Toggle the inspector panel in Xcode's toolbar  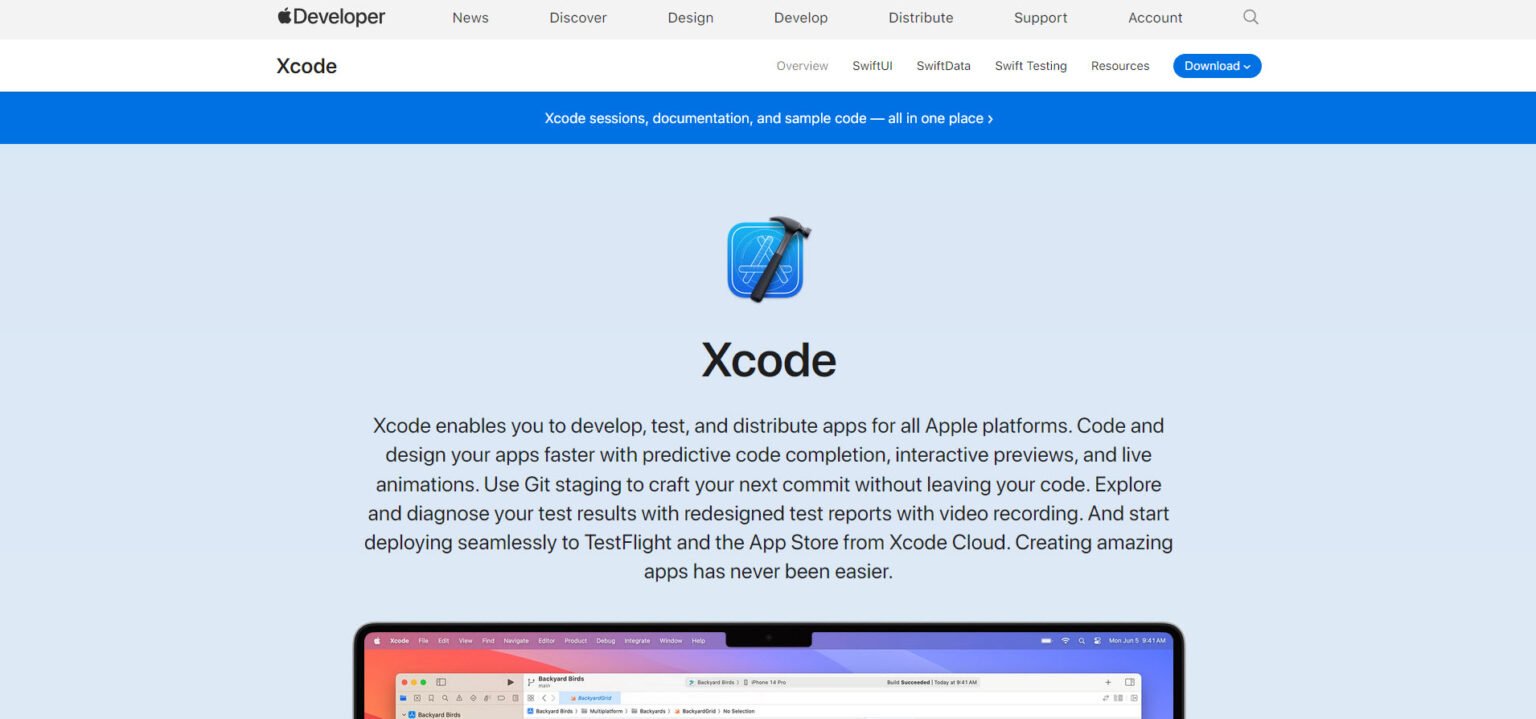tap(1130, 681)
